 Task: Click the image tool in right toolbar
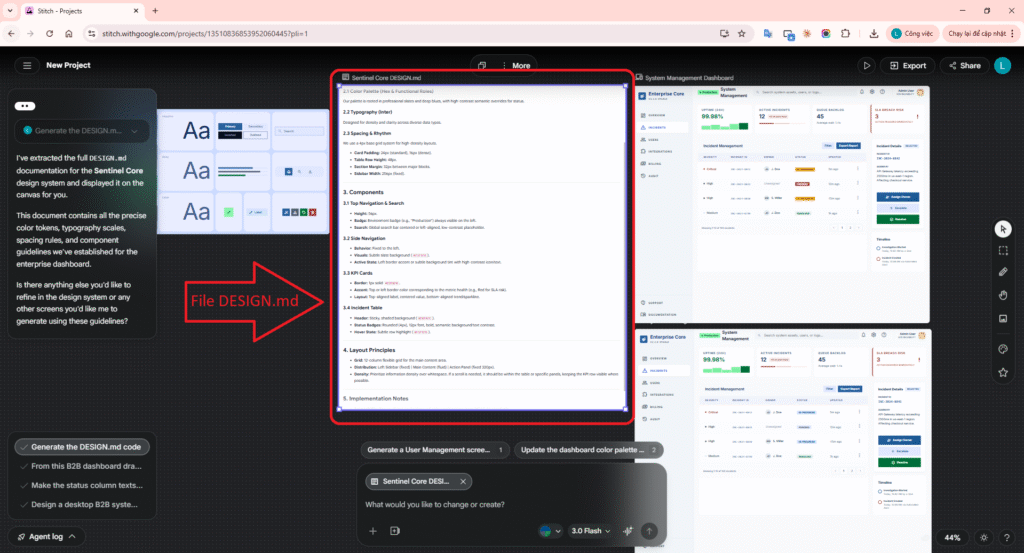pos(1003,318)
